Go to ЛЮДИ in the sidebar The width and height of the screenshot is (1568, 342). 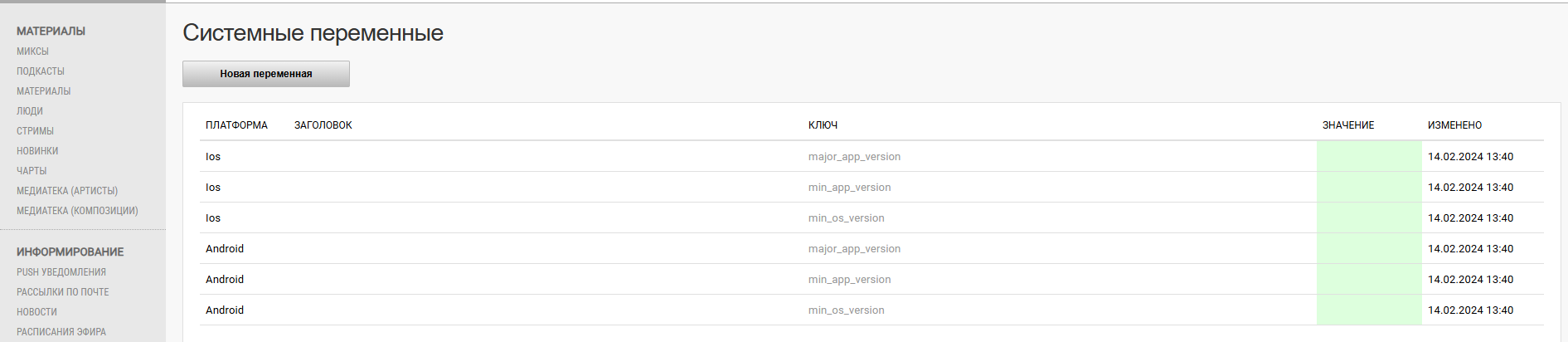30,111
